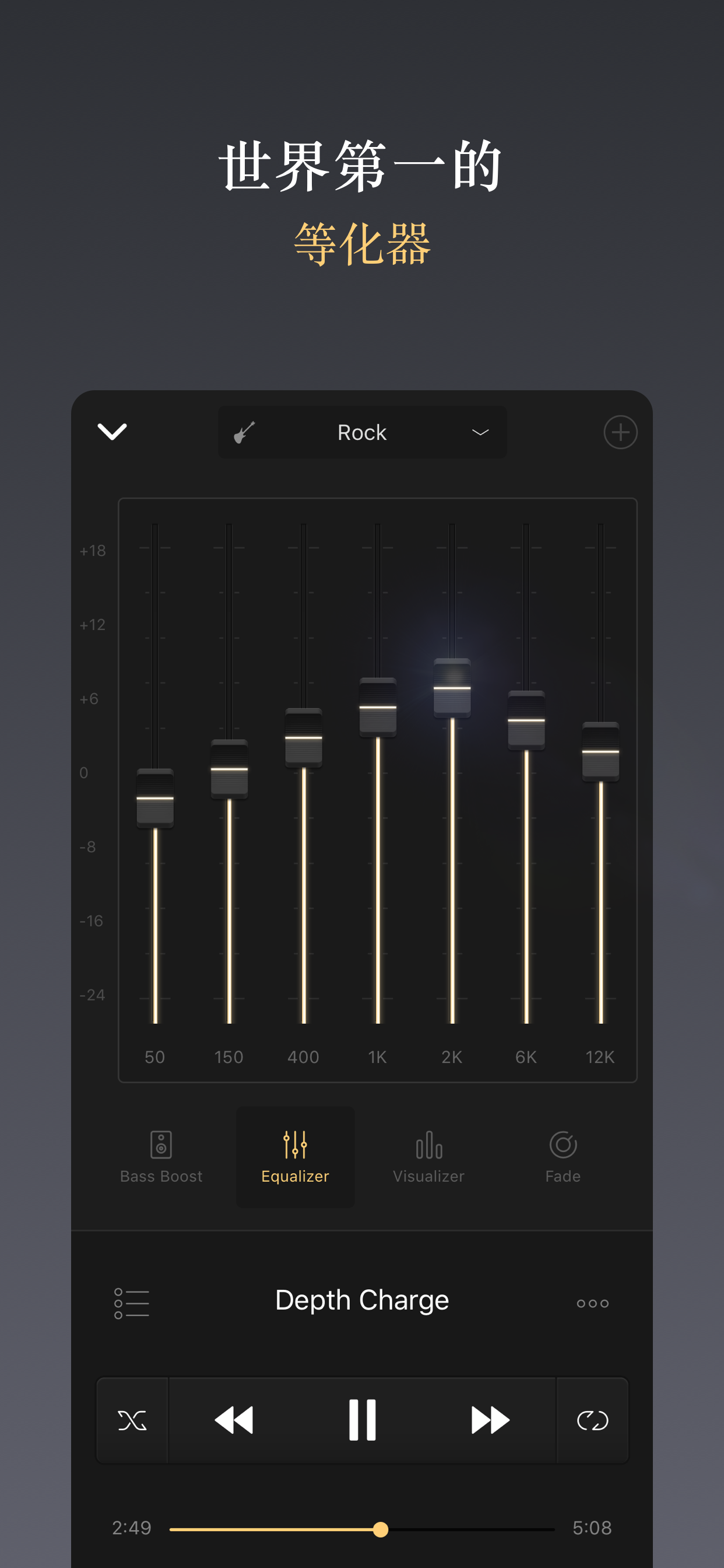
Task: Click the 400 frequency label
Action: [x=304, y=1058]
